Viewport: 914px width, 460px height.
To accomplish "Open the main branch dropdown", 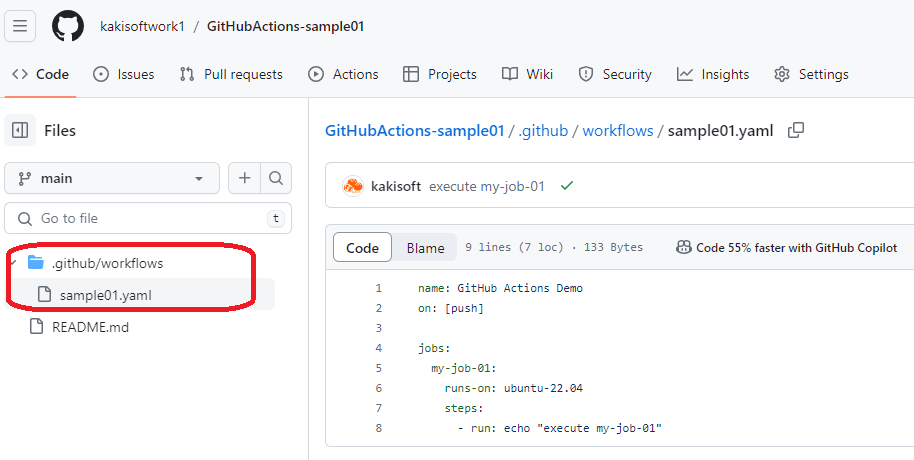I will point(112,178).
